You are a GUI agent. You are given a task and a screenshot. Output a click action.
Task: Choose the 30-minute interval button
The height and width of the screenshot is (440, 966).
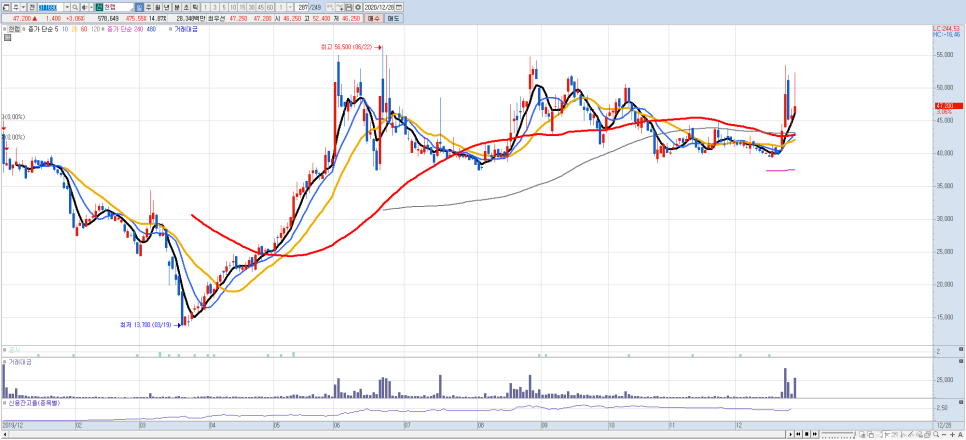(x=251, y=7)
